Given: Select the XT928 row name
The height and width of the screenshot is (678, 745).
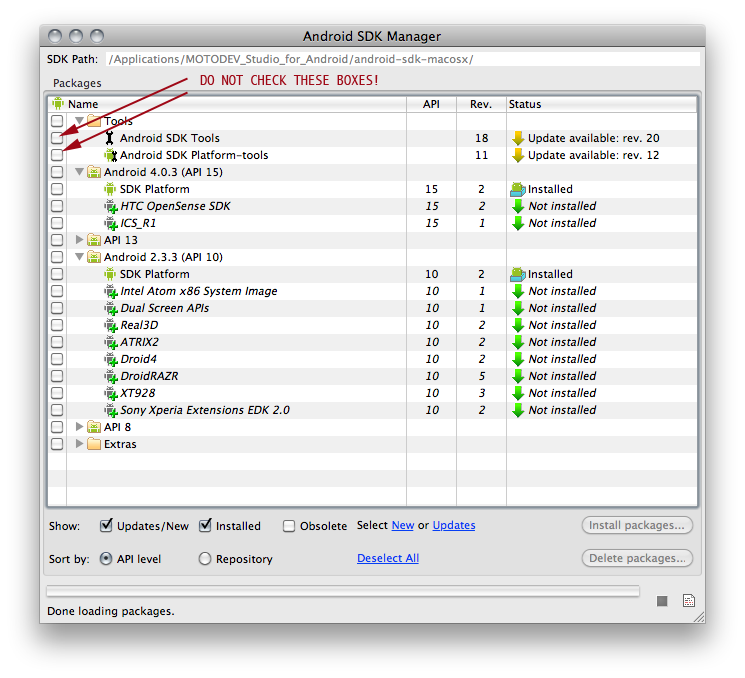Looking at the screenshot, I should 138,393.
